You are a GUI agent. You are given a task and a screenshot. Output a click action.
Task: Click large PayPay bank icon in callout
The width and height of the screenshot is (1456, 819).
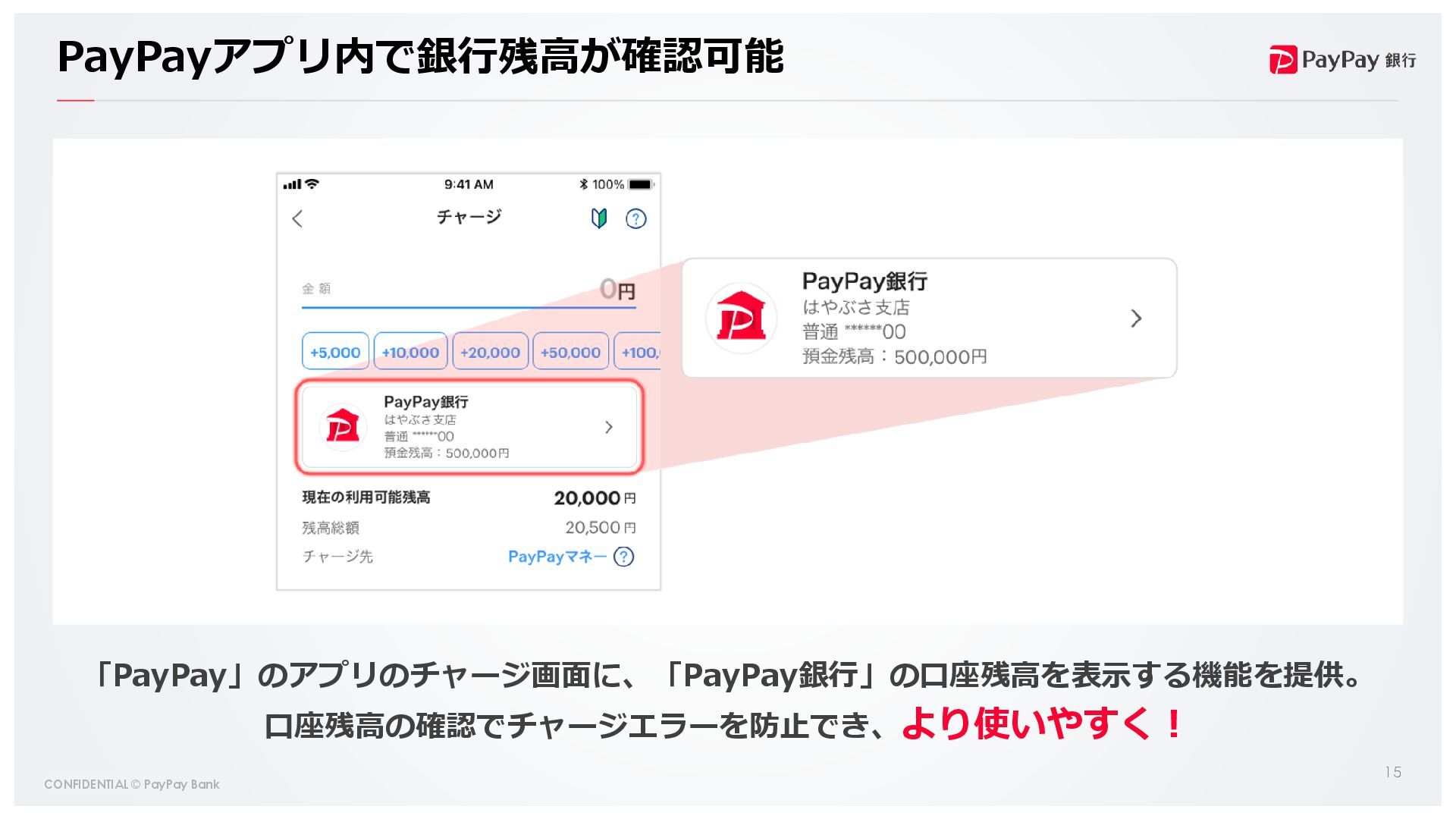point(741,318)
